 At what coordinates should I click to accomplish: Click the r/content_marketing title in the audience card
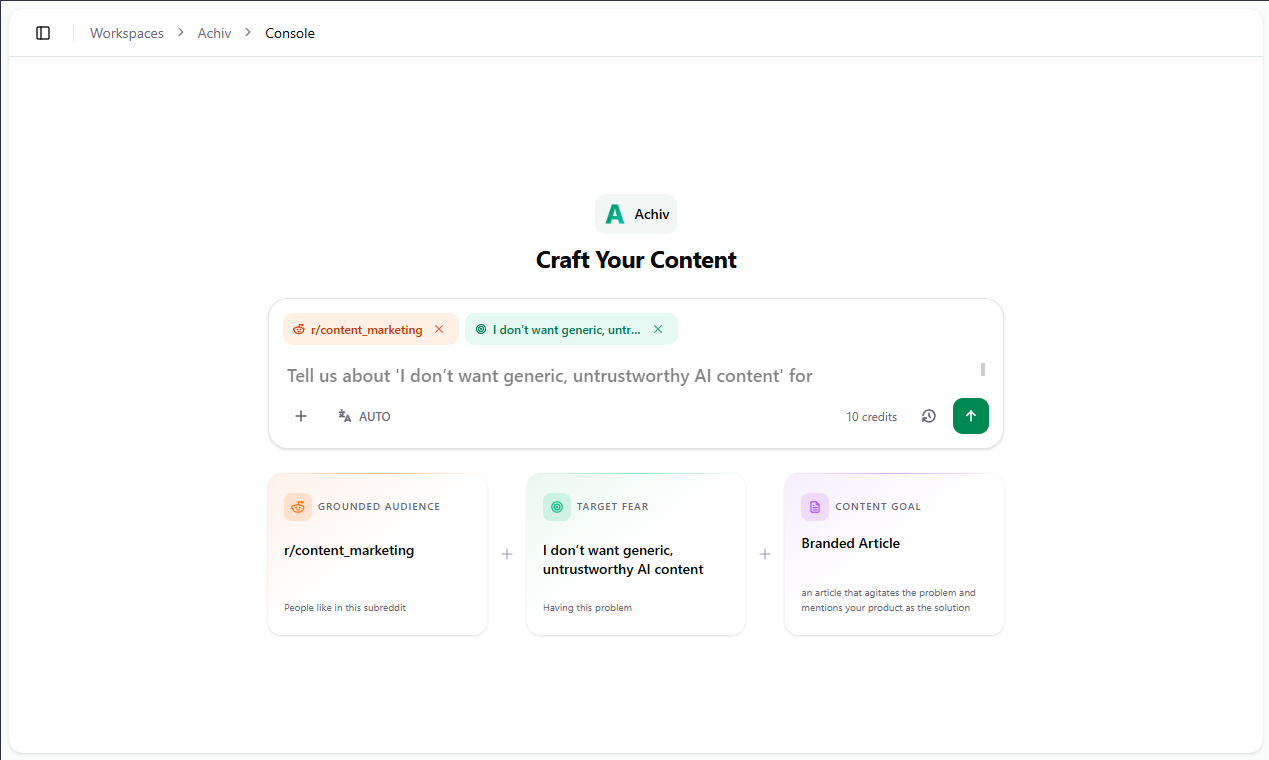click(x=349, y=550)
